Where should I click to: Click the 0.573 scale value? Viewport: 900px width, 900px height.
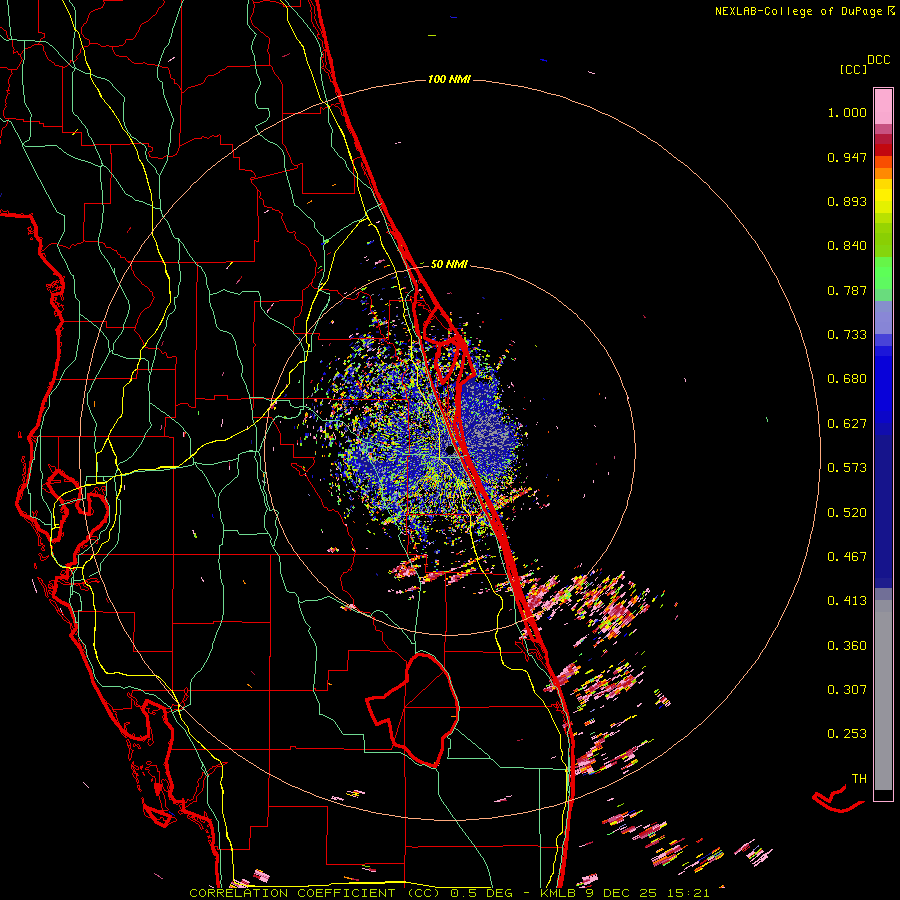point(847,468)
